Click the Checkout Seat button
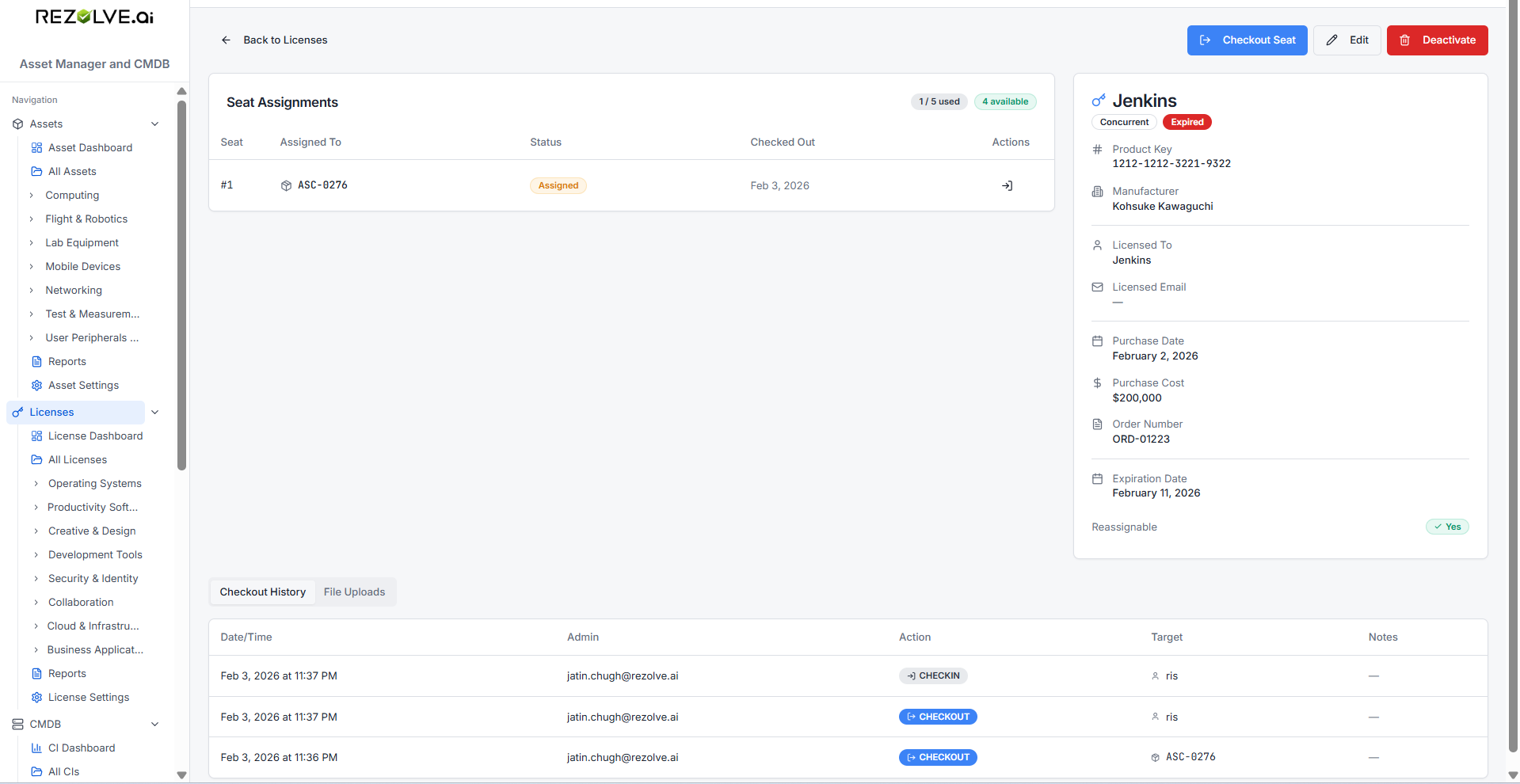1520x784 pixels. pos(1247,40)
